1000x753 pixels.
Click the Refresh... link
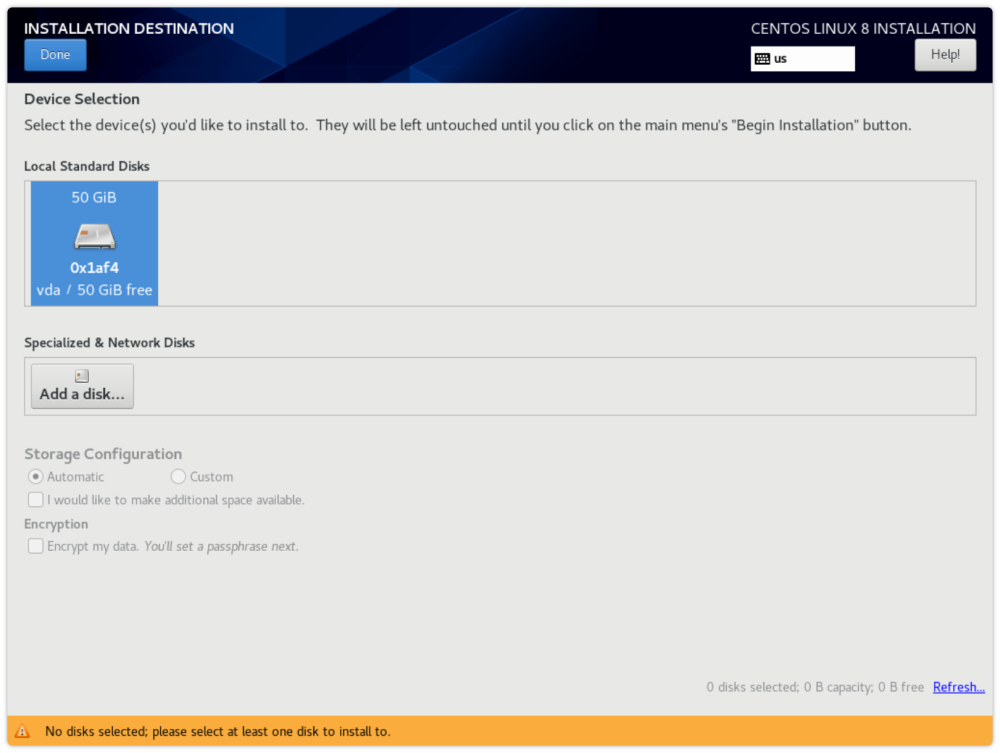pos(959,687)
